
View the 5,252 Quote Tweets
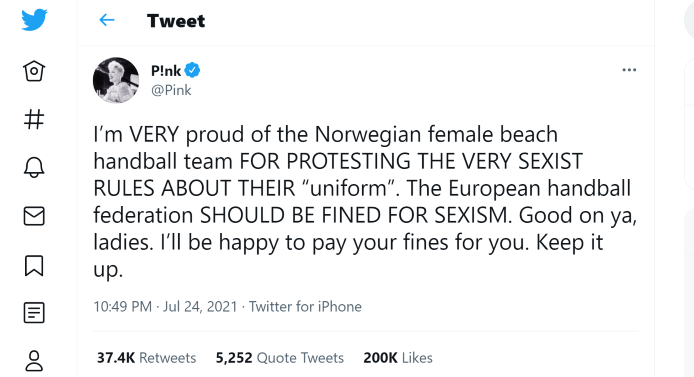click(280, 358)
